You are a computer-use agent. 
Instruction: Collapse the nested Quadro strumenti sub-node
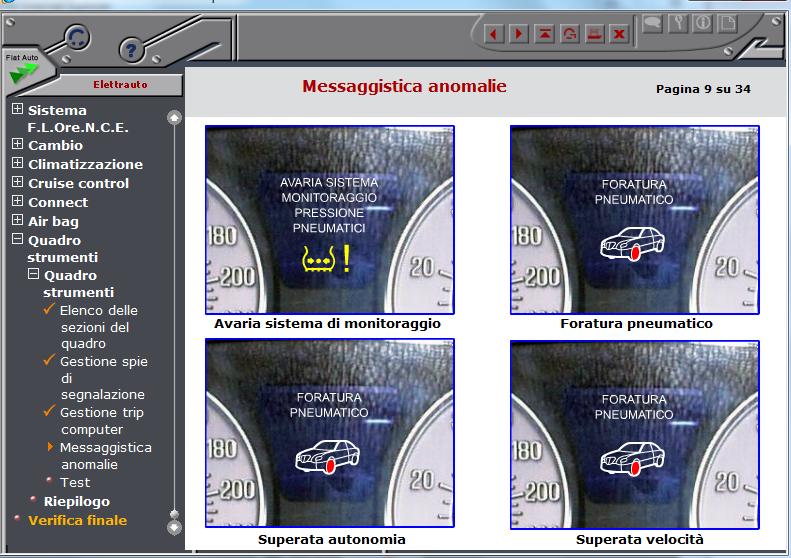click(x=33, y=274)
